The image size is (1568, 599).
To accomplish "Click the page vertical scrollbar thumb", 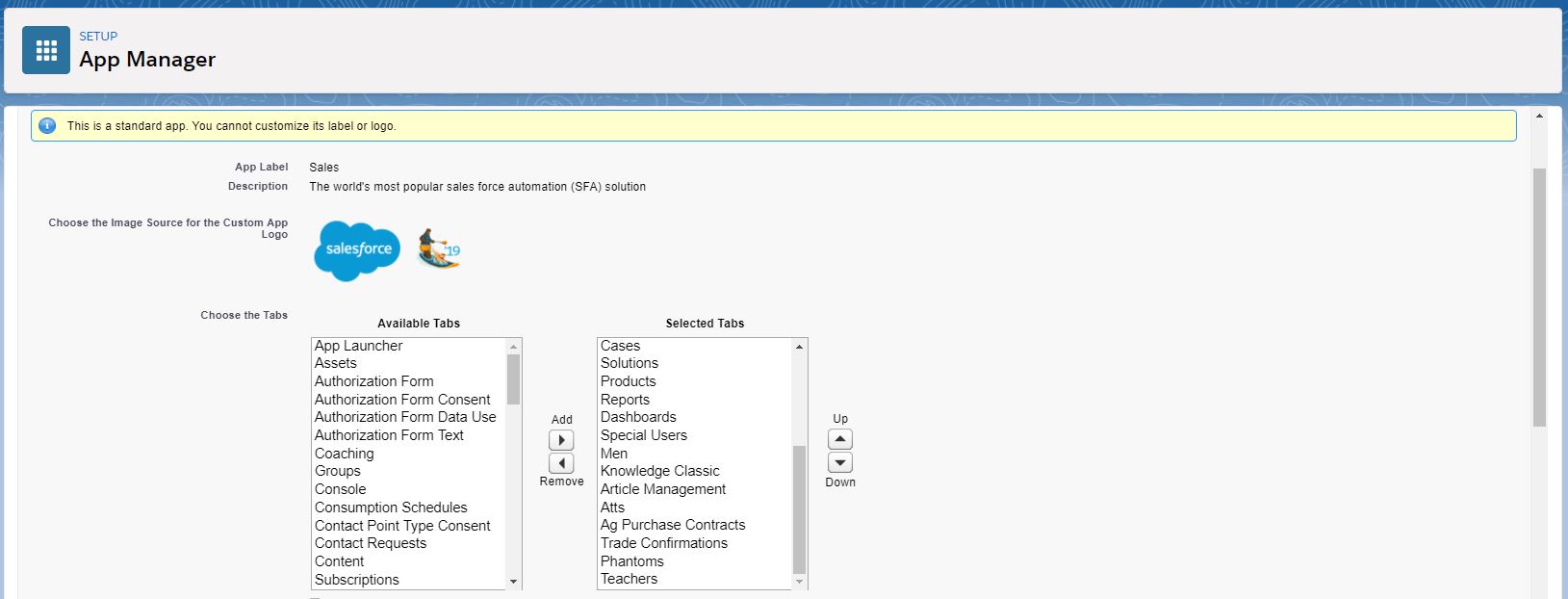I will click(1539, 297).
